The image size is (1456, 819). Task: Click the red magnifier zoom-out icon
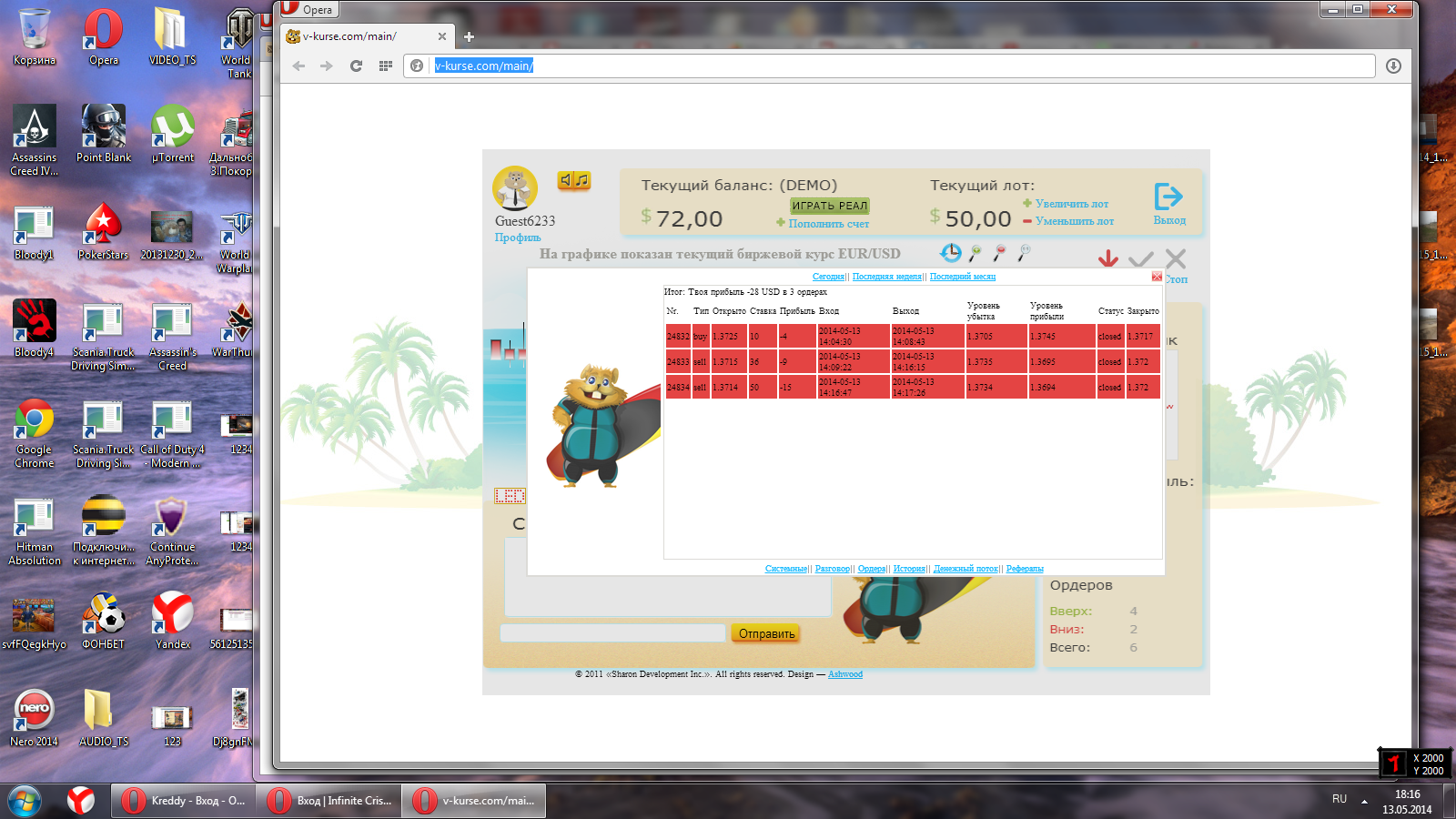pyautogui.click(x=1000, y=252)
